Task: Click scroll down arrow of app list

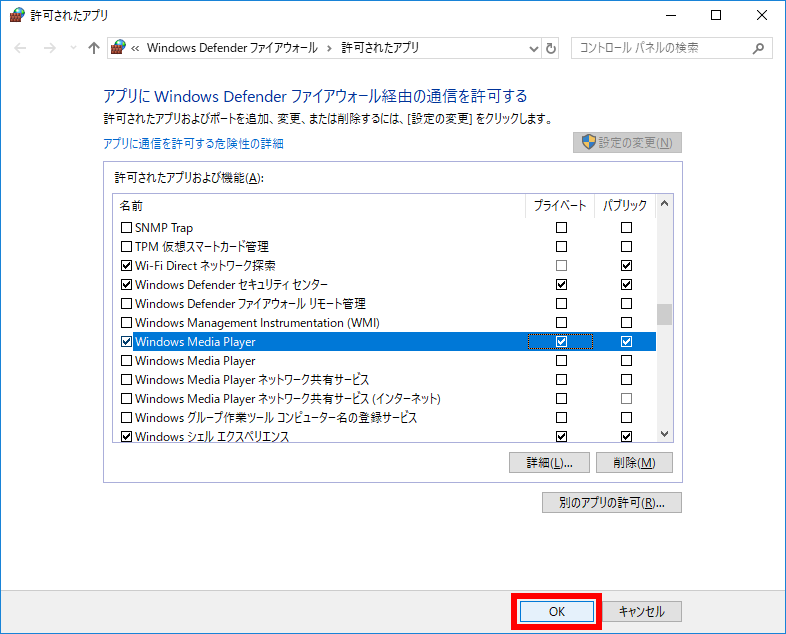Action: coord(665,434)
